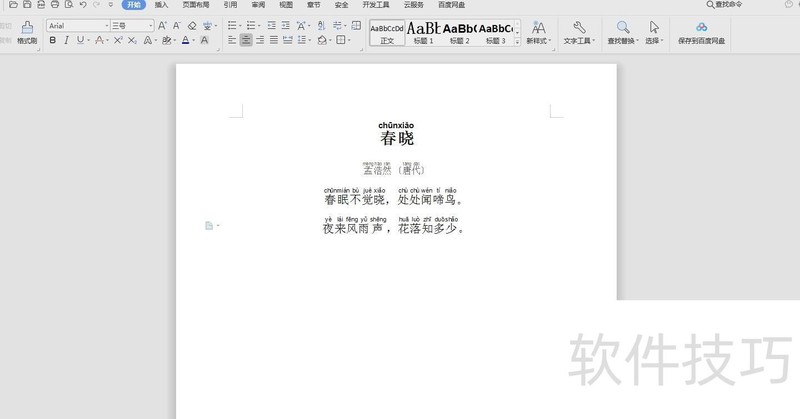
Task: Open the Underline style dropdown arrow
Action: [x=88, y=40]
